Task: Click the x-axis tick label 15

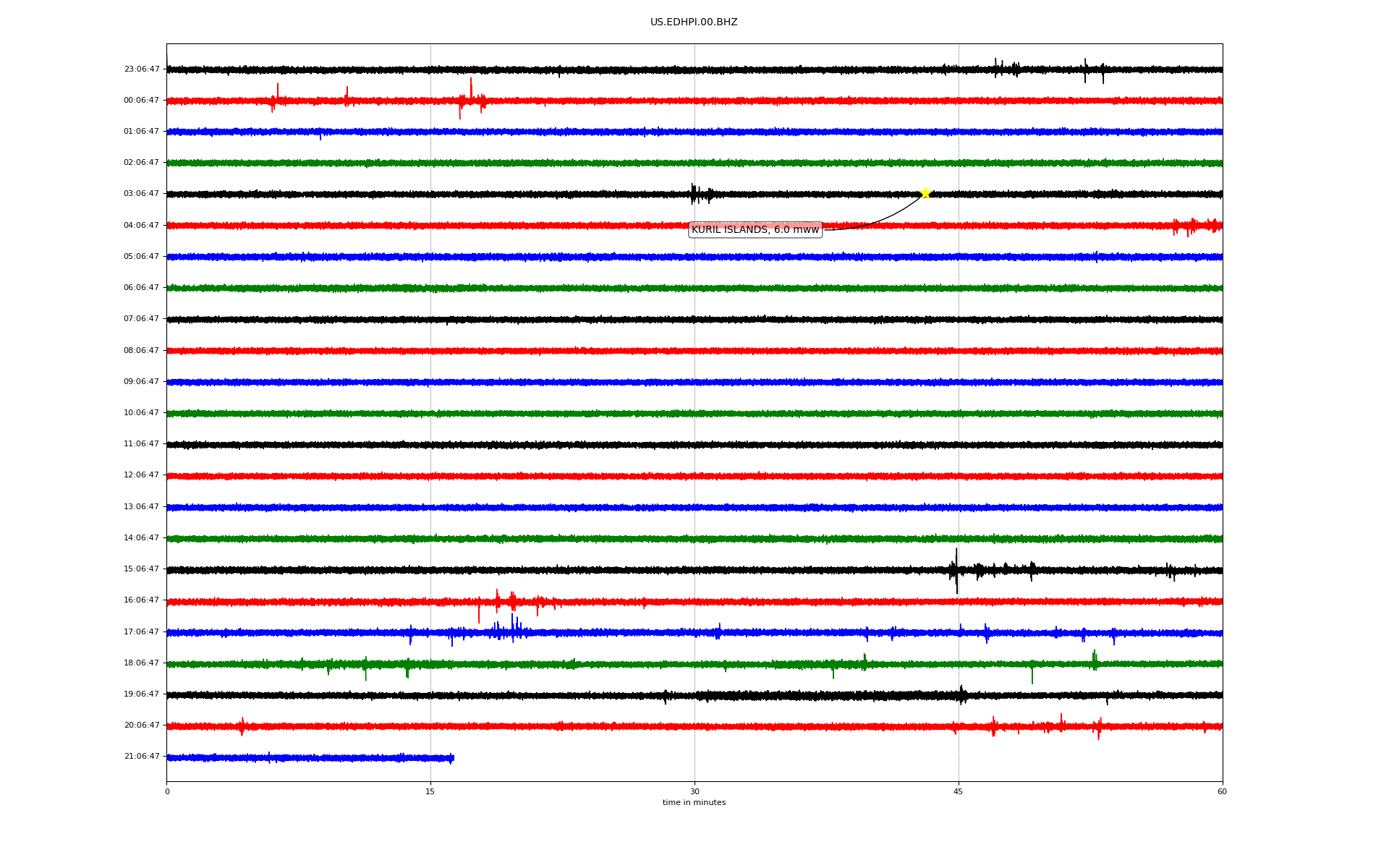Action: coord(430,792)
